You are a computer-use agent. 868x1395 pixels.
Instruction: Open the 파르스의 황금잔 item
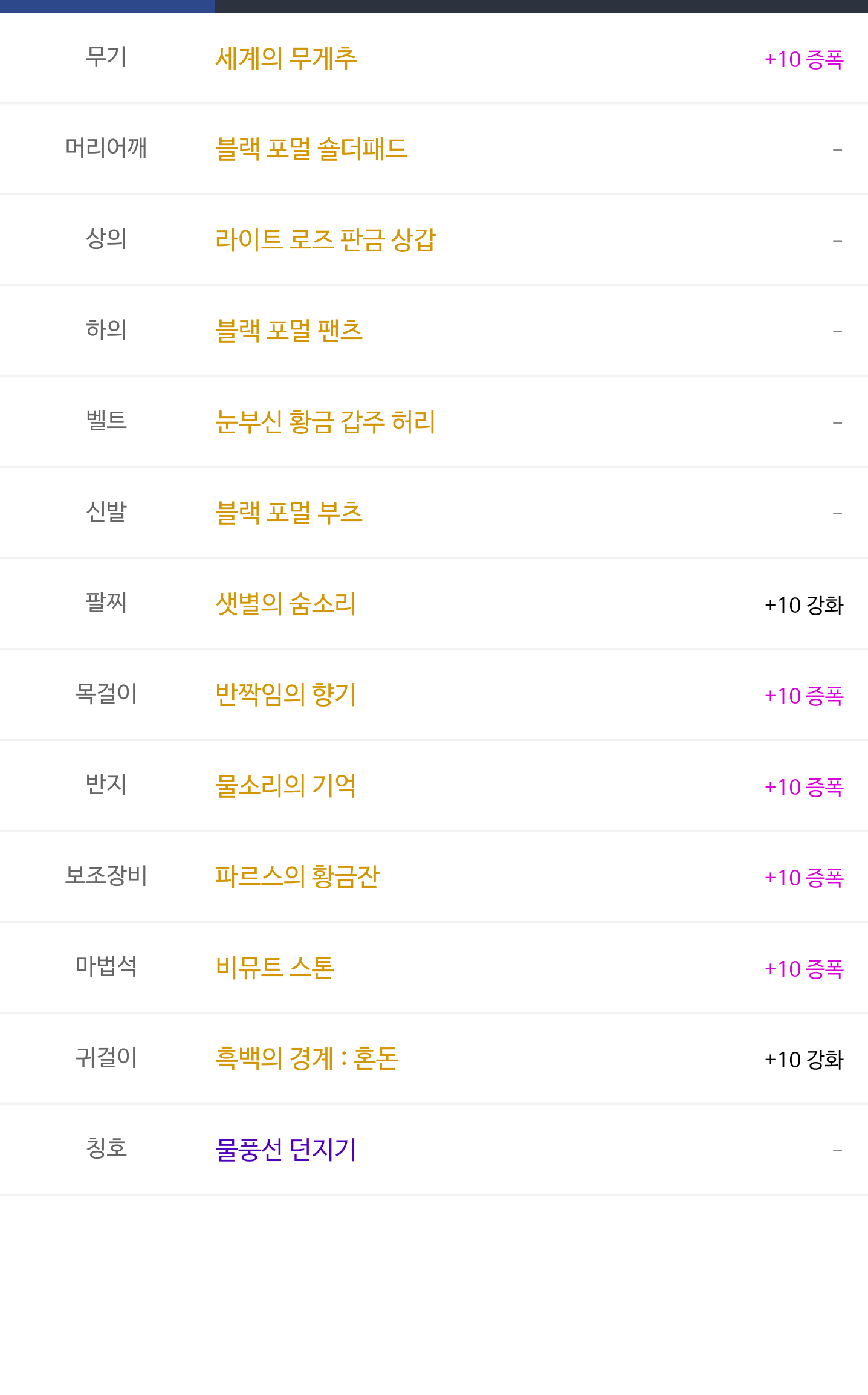click(x=297, y=876)
